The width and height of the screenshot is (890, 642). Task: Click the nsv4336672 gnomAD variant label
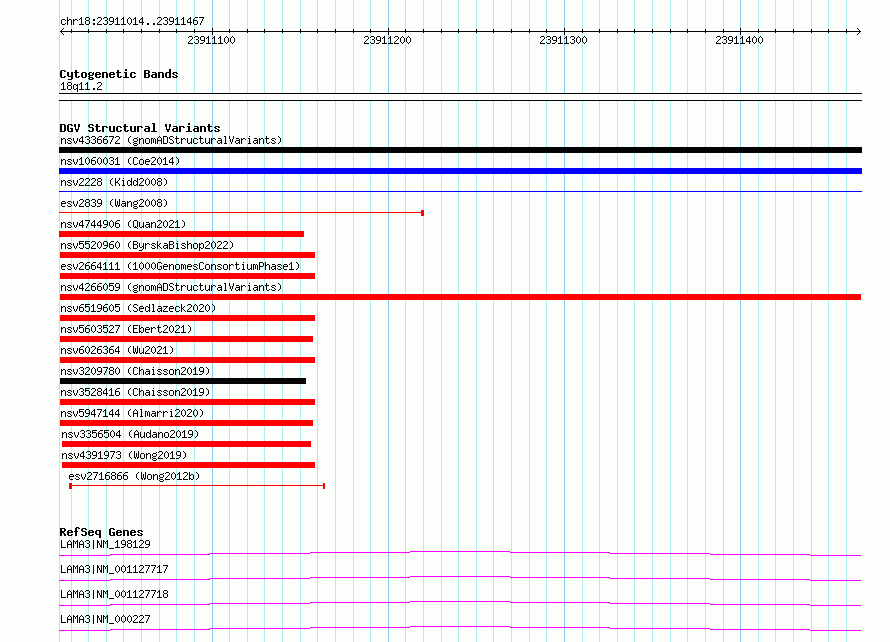coord(171,140)
